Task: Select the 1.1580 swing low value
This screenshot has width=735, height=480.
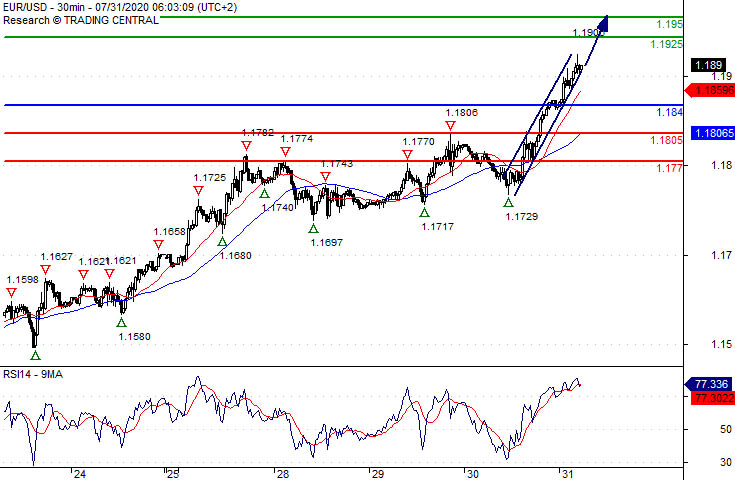Action: [x=135, y=337]
